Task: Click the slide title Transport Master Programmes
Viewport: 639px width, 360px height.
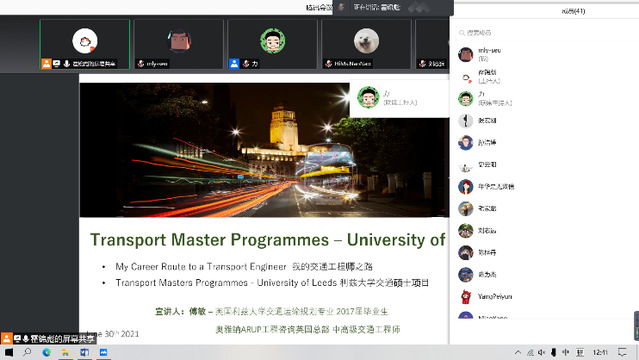Action: tap(267, 240)
